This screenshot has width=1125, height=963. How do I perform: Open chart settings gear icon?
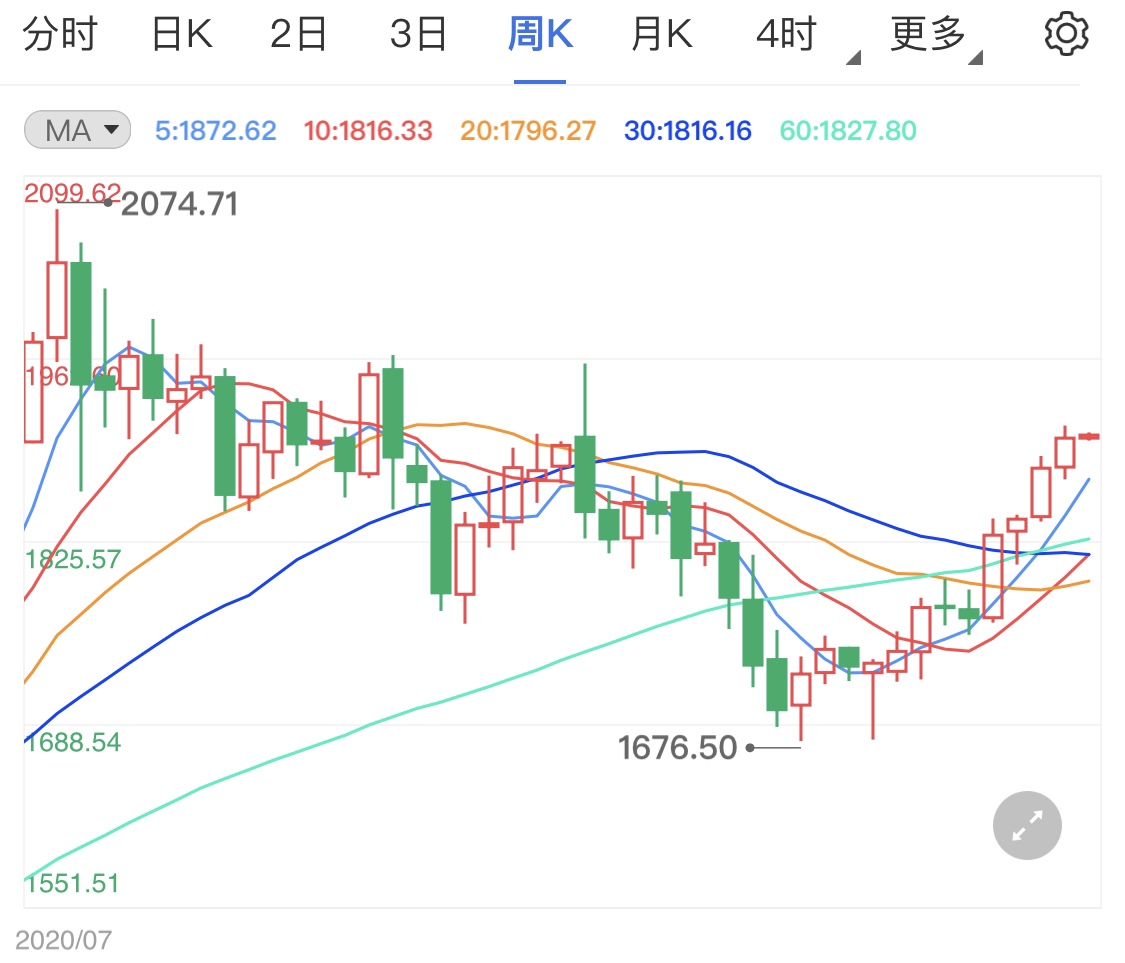(x=1066, y=34)
